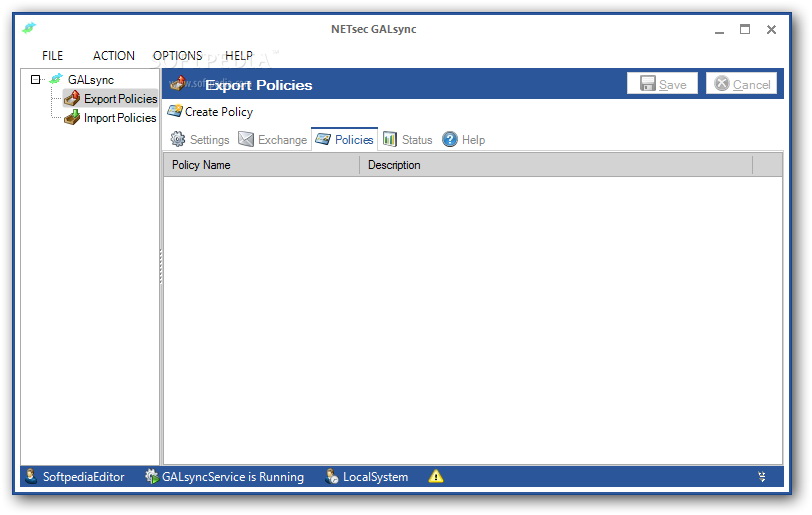812x515 pixels.
Task: Click GALsyncService is Running status
Action: tap(233, 477)
